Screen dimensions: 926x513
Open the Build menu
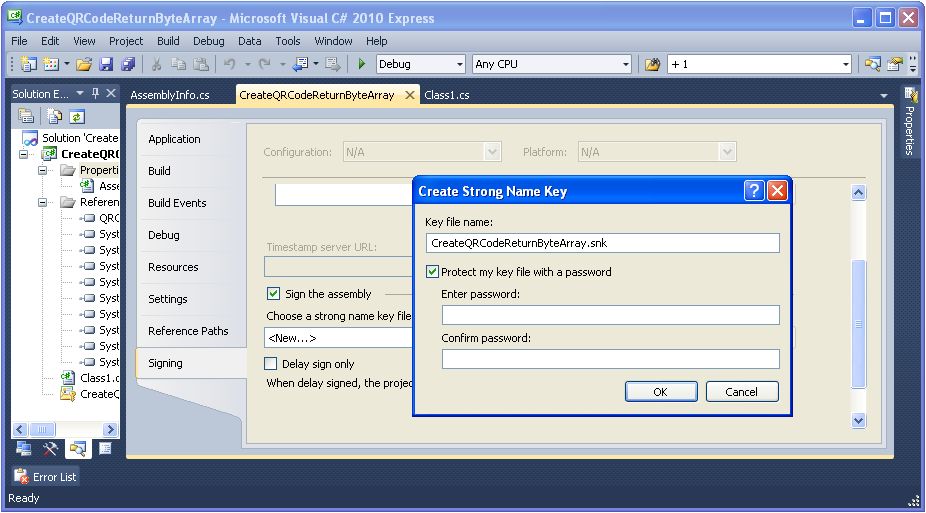click(x=168, y=41)
